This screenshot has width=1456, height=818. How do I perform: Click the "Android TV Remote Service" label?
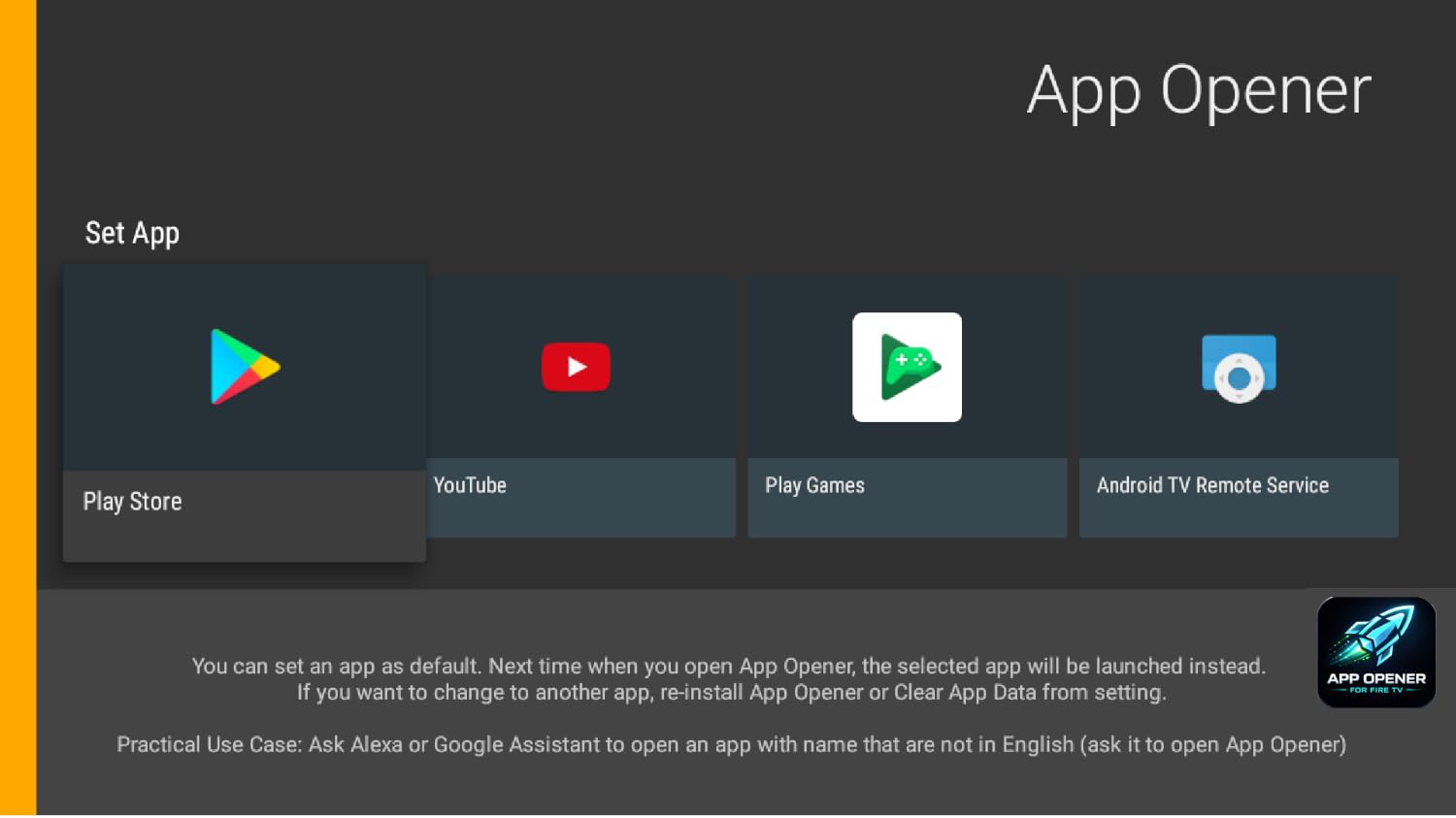pos(1212,485)
